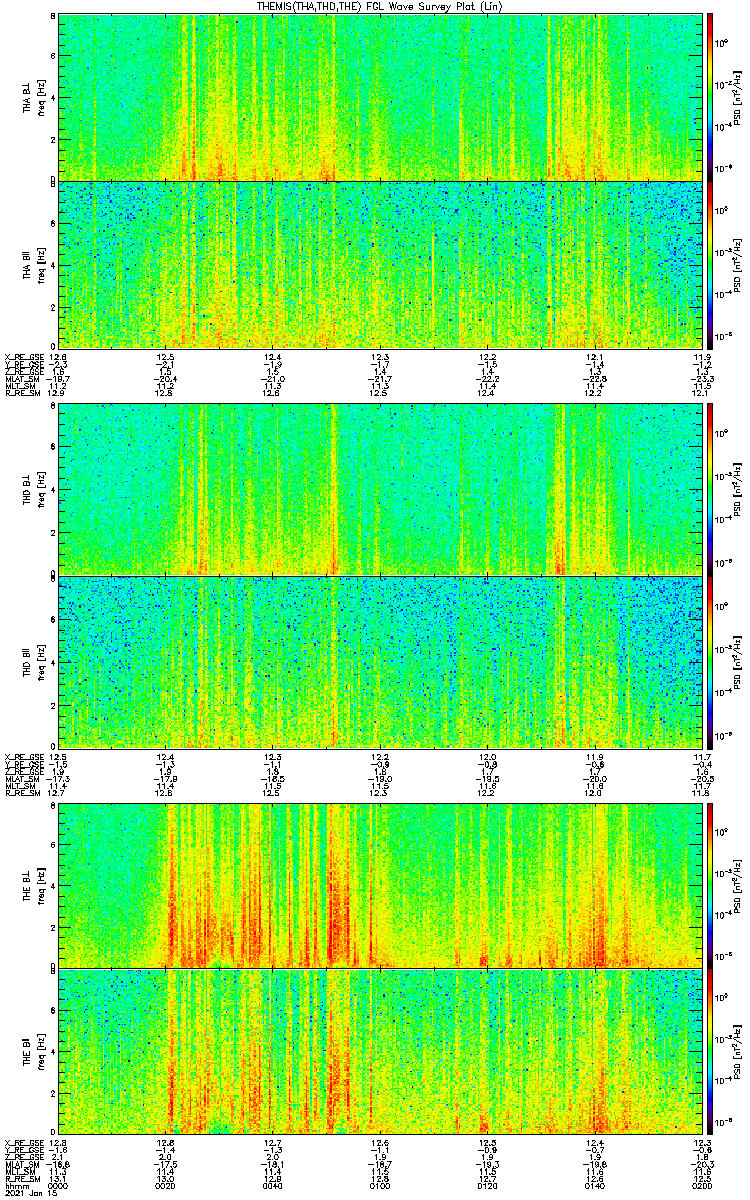
Task: Click the THD B∥ spectrogram panel
Action: (x=380, y=661)
